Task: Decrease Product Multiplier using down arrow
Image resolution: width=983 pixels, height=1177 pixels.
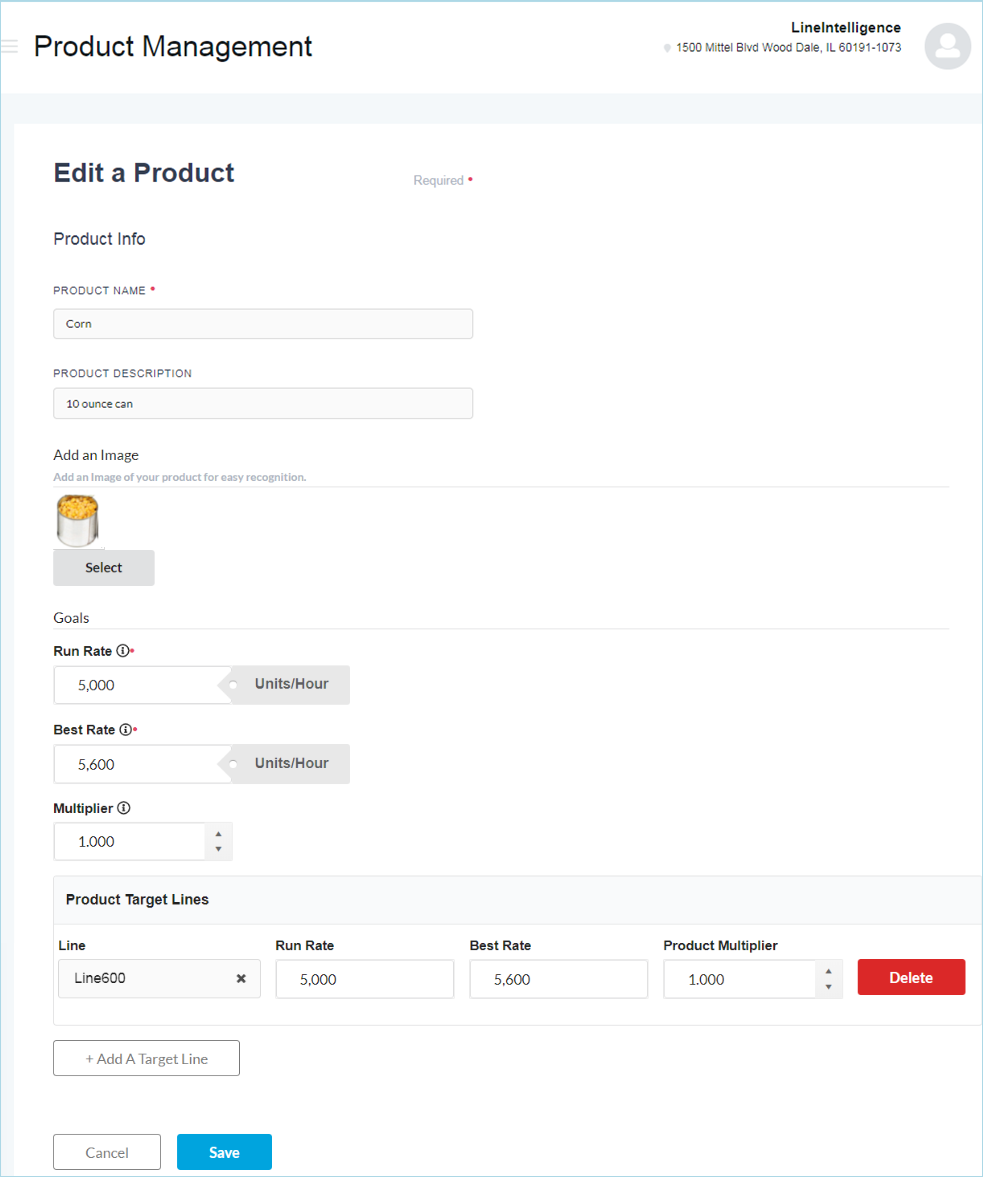Action: click(828, 988)
